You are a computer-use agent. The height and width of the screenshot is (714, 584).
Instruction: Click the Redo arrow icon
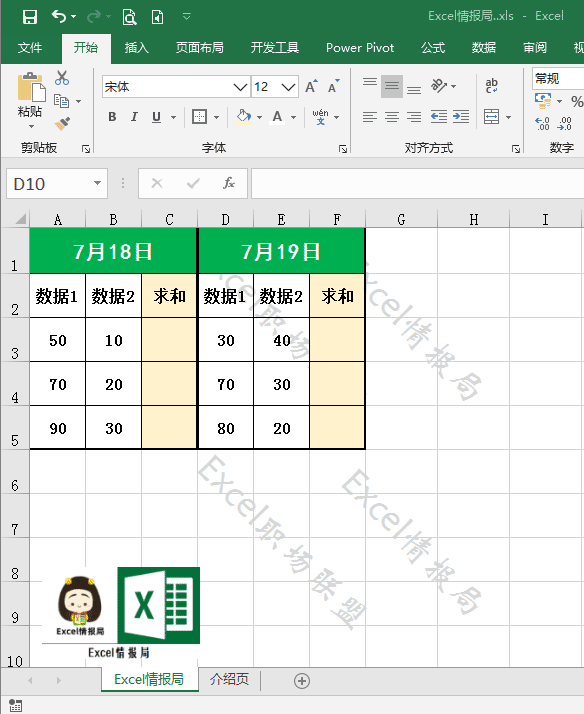pyautogui.click(x=94, y=17)
